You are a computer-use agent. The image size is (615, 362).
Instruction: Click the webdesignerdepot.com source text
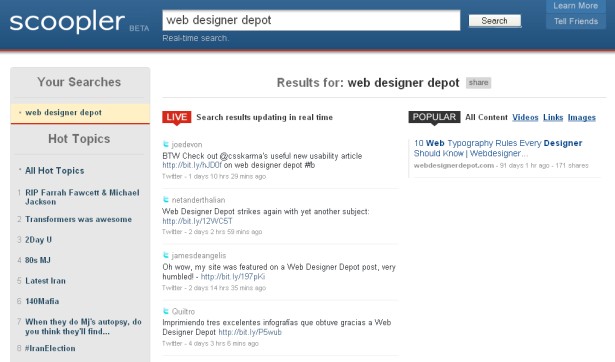[x=454, y=166]
